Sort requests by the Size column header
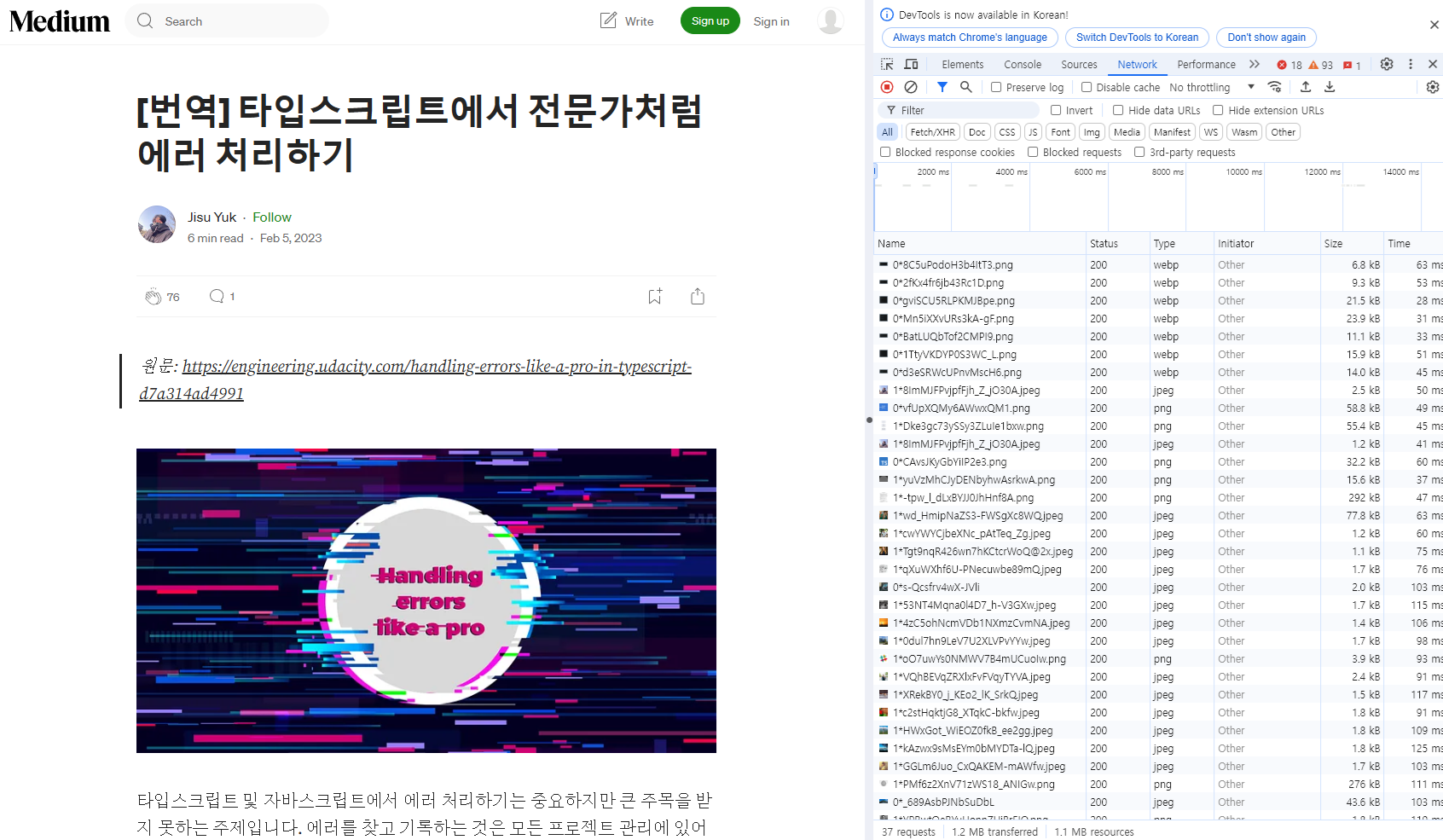Viewport: 1443px width, 840px height. tap(1351, 243)
